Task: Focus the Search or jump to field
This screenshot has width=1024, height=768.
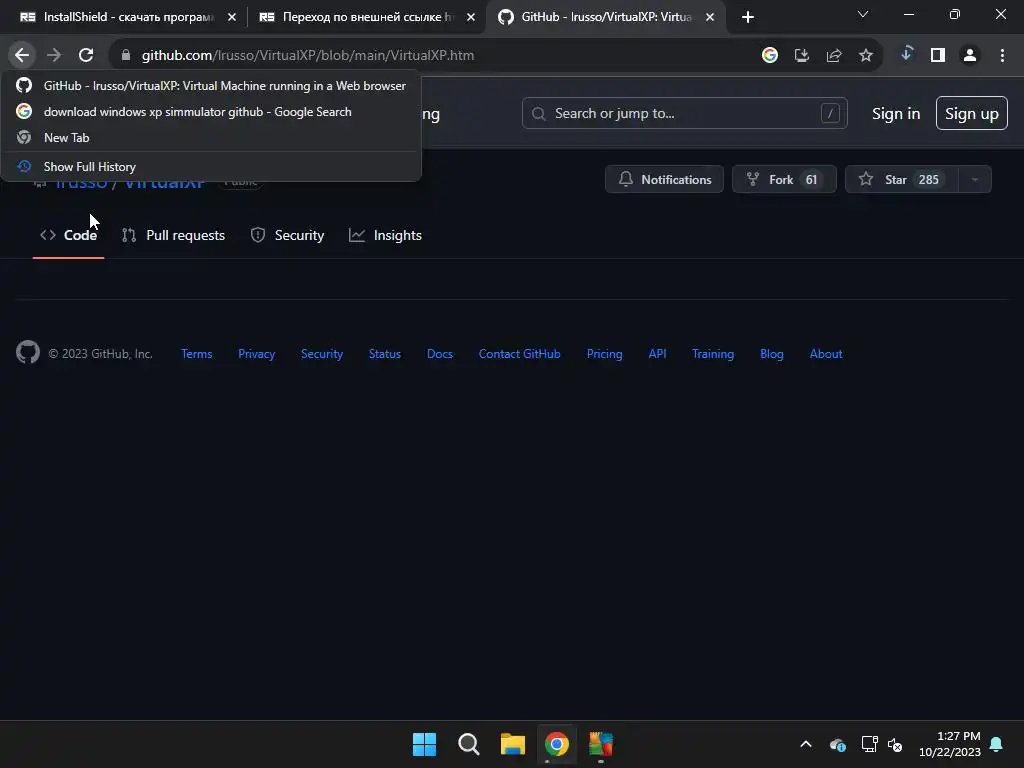Action: click(x=684, y=114)
